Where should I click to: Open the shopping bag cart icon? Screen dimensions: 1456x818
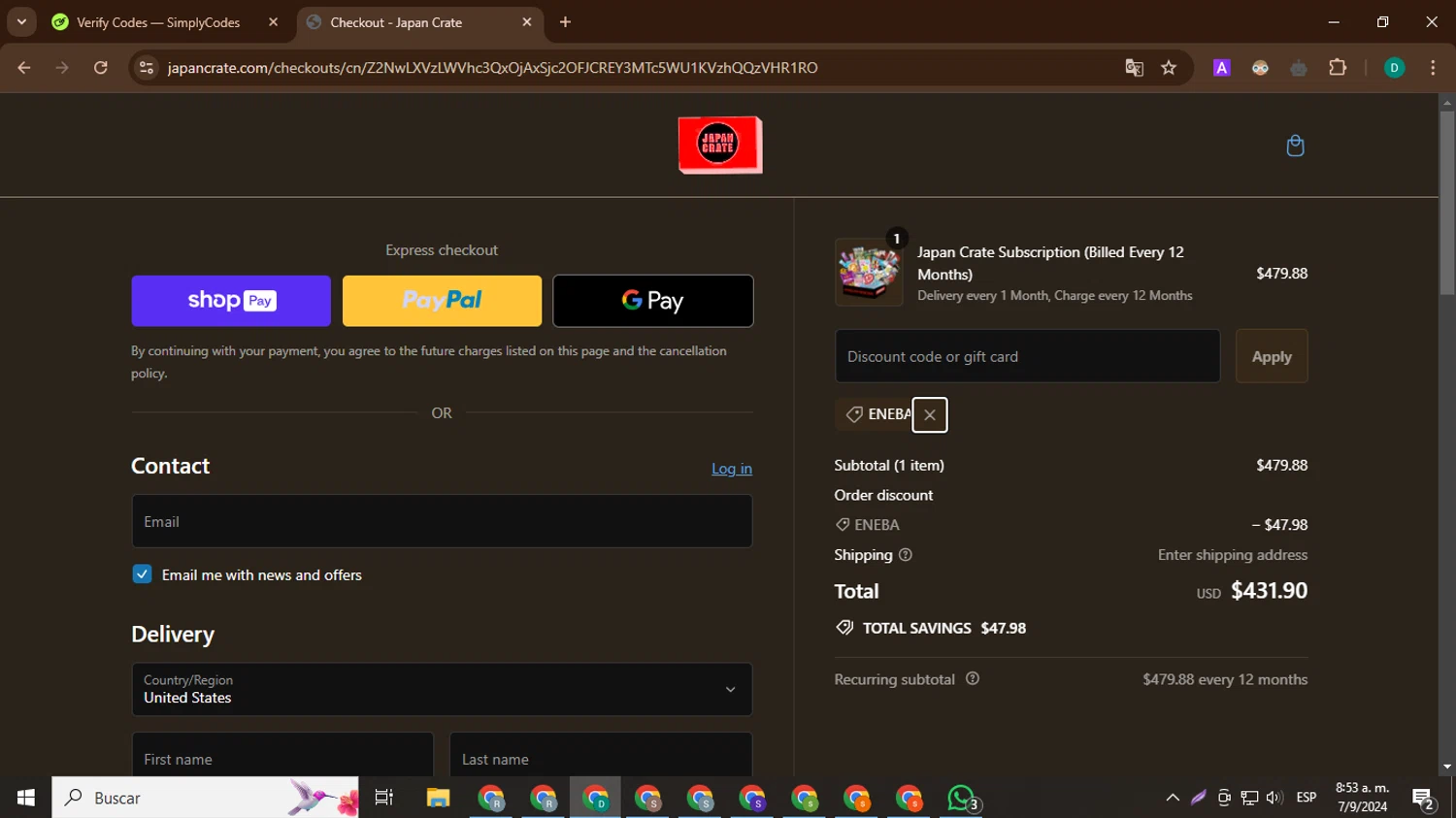click(x=1295, y=146)
